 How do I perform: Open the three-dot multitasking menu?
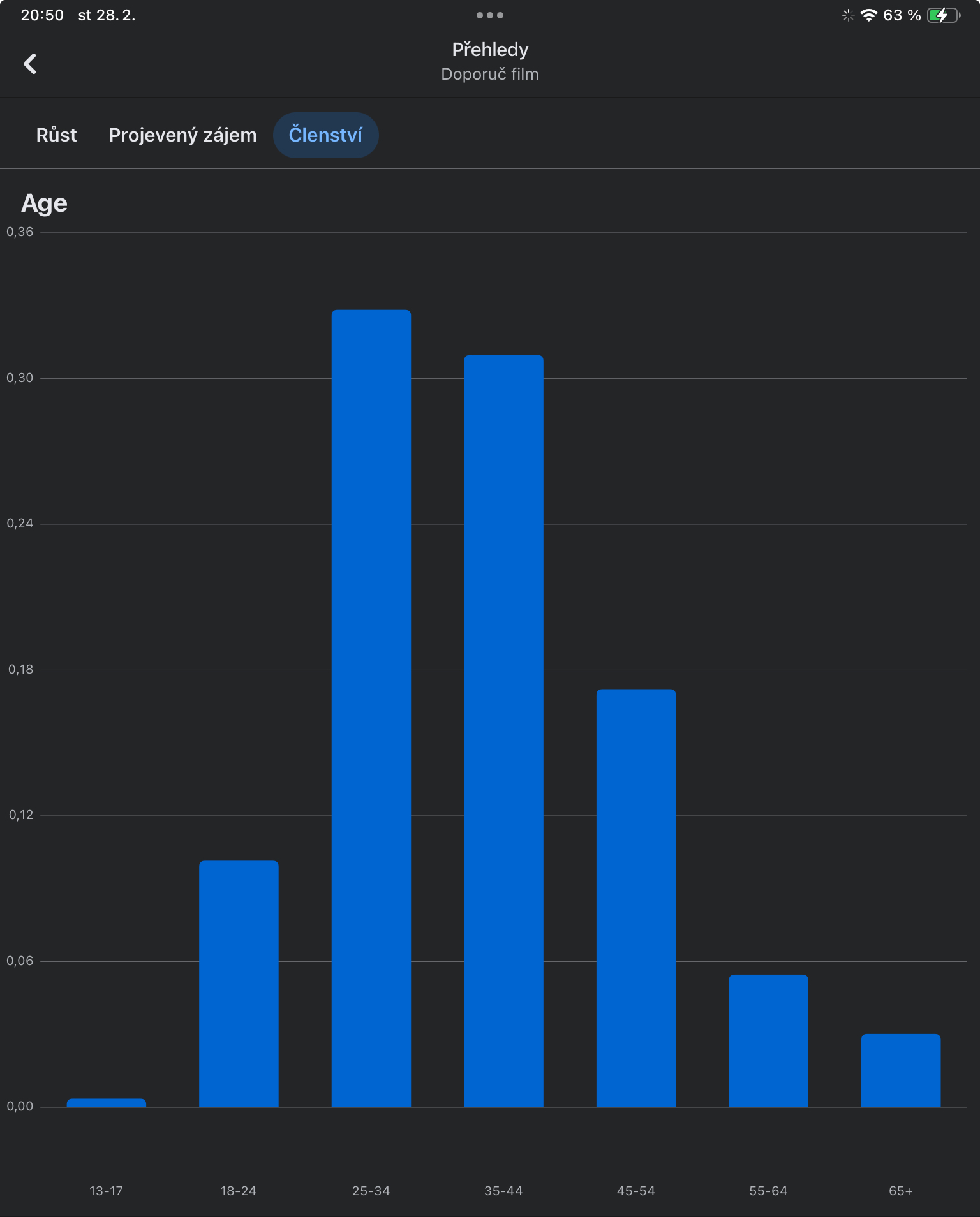point(490,15)
